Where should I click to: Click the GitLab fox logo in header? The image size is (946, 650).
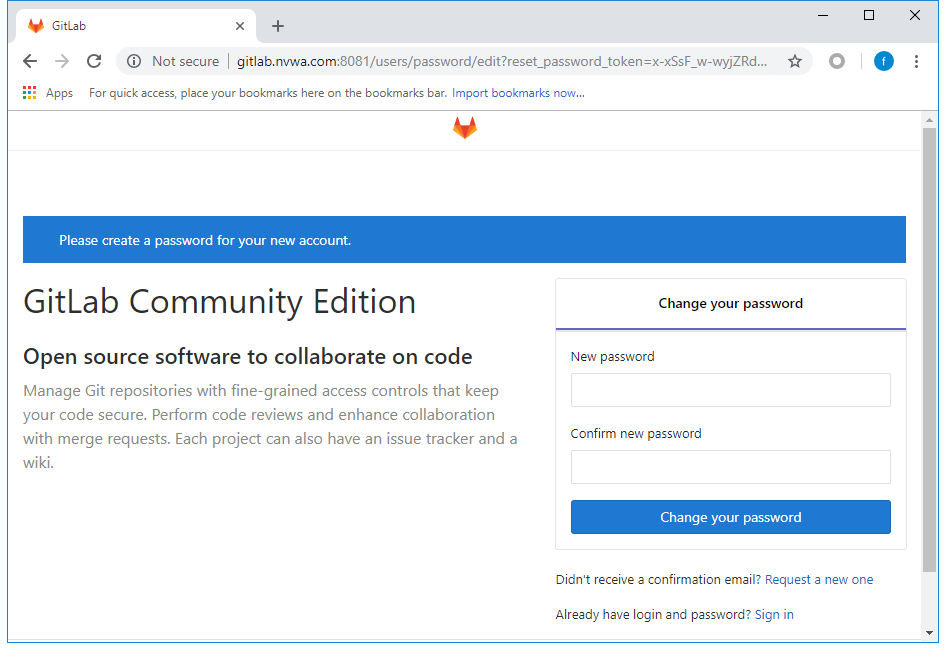point(465,127)
